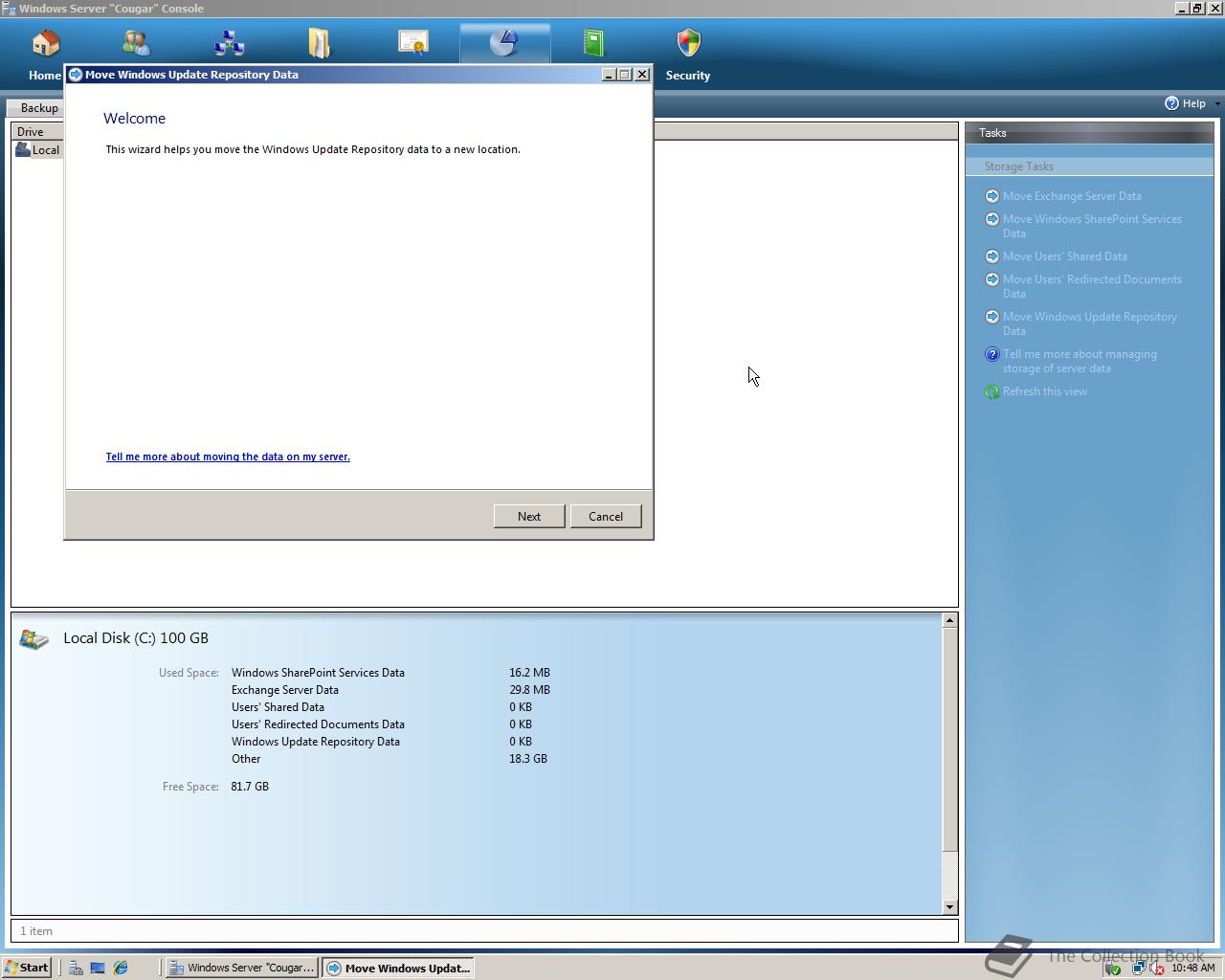Open the Licensing certificate icon
The image size is (1225, 980).
(412, 43)
